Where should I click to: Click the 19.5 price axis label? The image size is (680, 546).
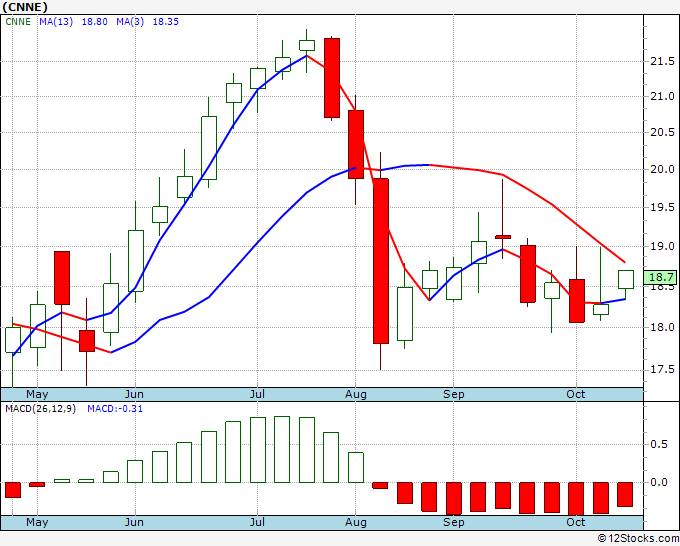click(662, 207)
